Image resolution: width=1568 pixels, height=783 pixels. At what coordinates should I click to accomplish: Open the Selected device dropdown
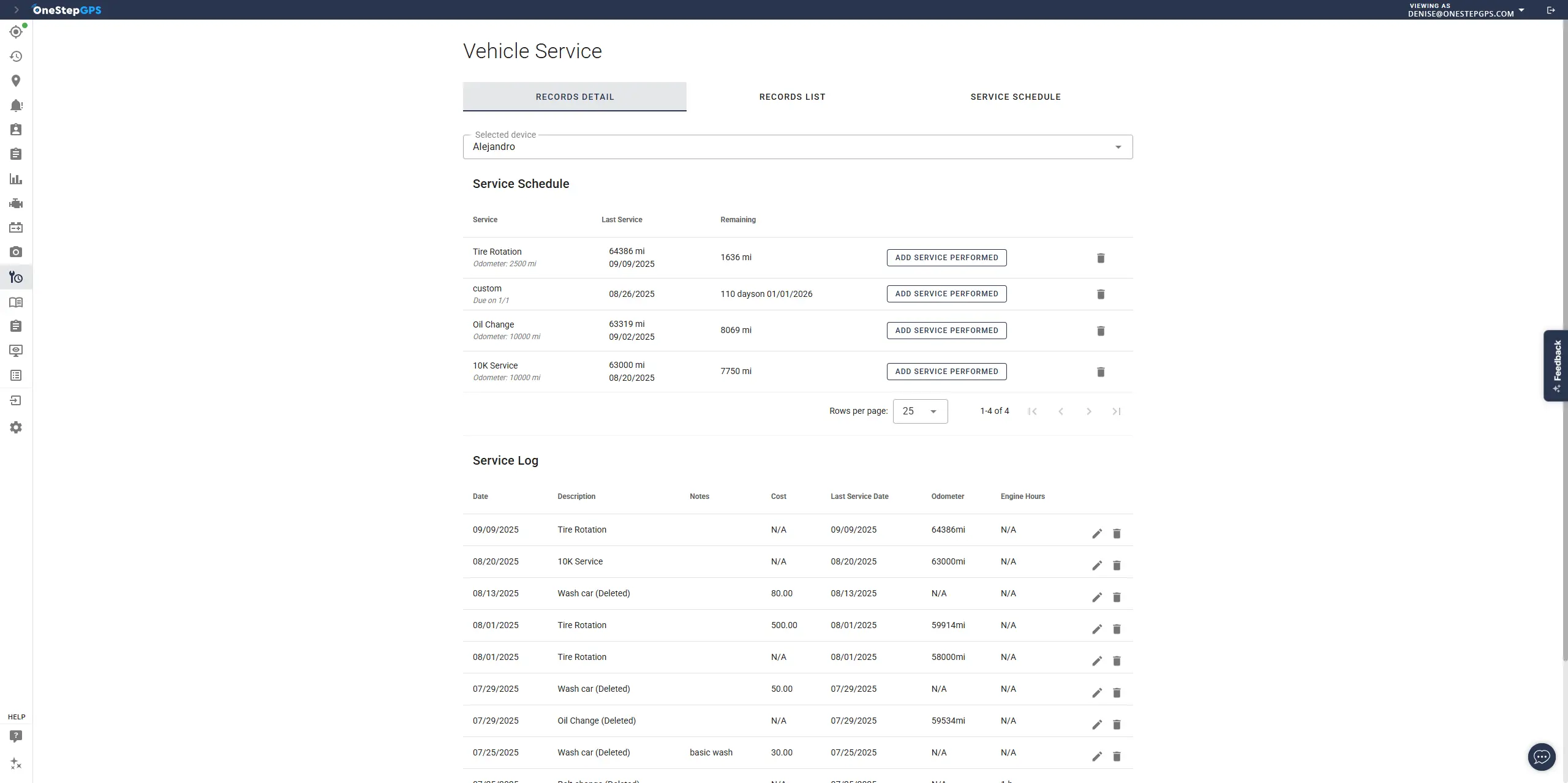797,147
